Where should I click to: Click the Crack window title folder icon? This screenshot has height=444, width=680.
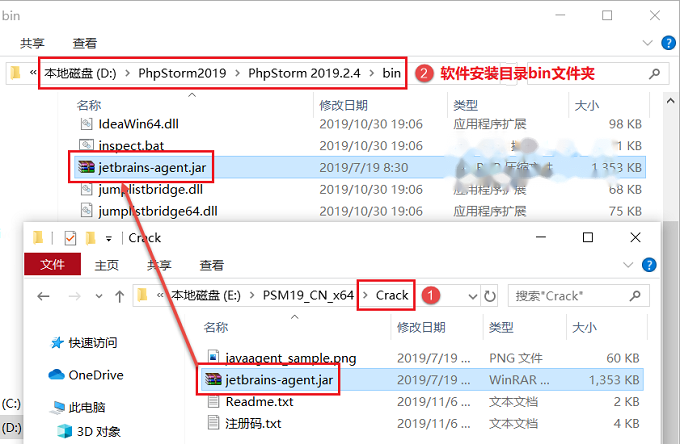(38, 238)
